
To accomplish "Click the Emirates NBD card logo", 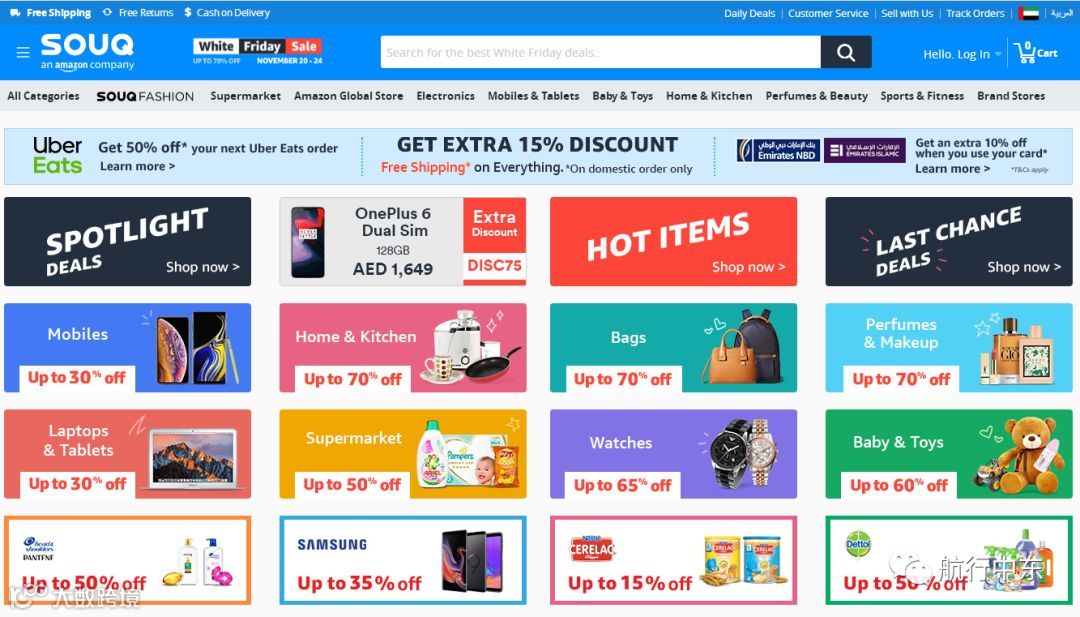I will 778,150.
